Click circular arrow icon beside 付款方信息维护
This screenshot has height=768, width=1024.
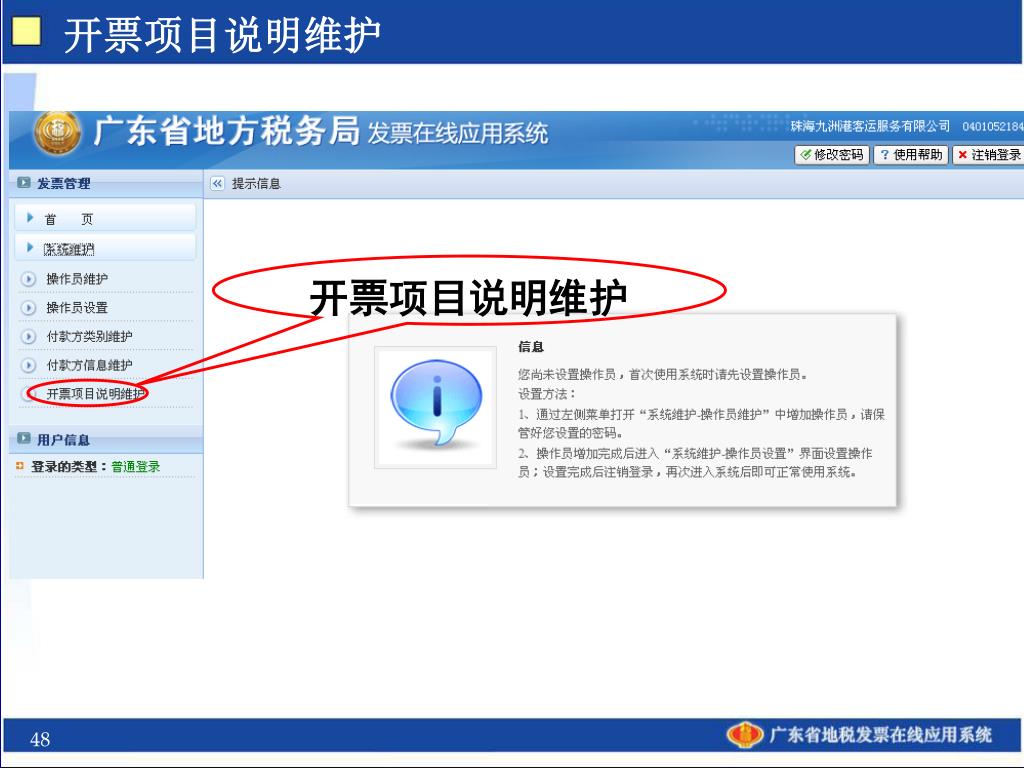tap(28, 365)
